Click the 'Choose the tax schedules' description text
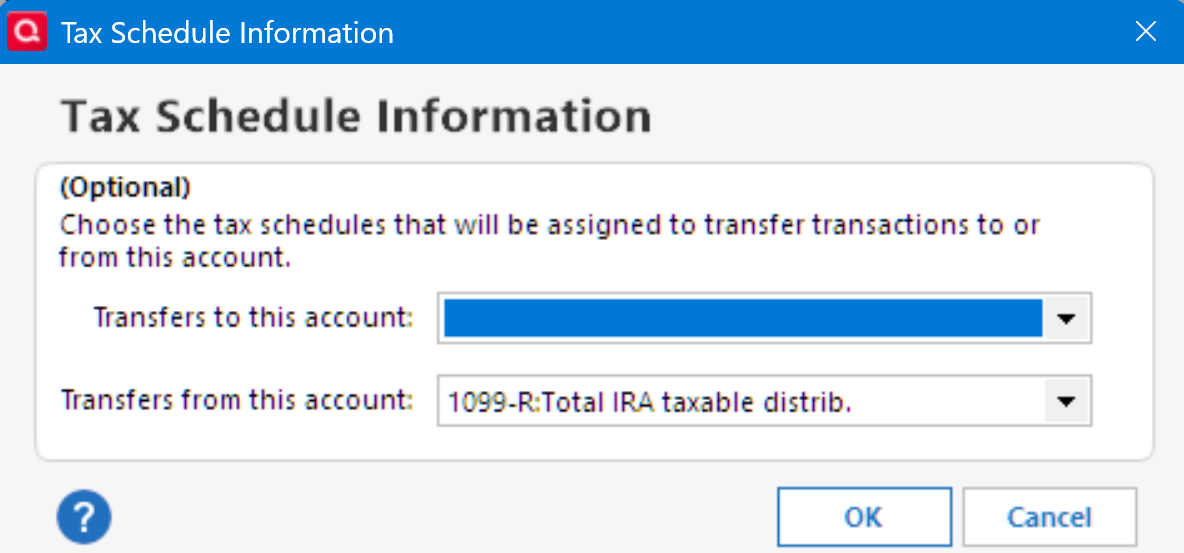 coord(550,224)
